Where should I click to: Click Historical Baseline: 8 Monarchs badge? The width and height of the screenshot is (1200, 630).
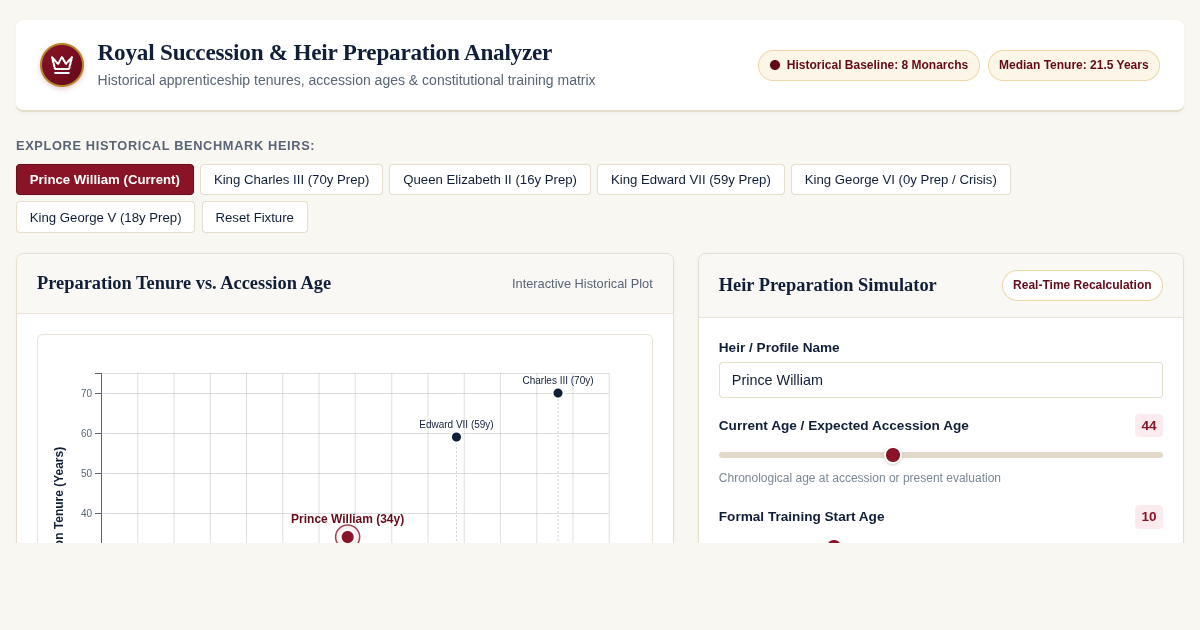pos(869,65)
